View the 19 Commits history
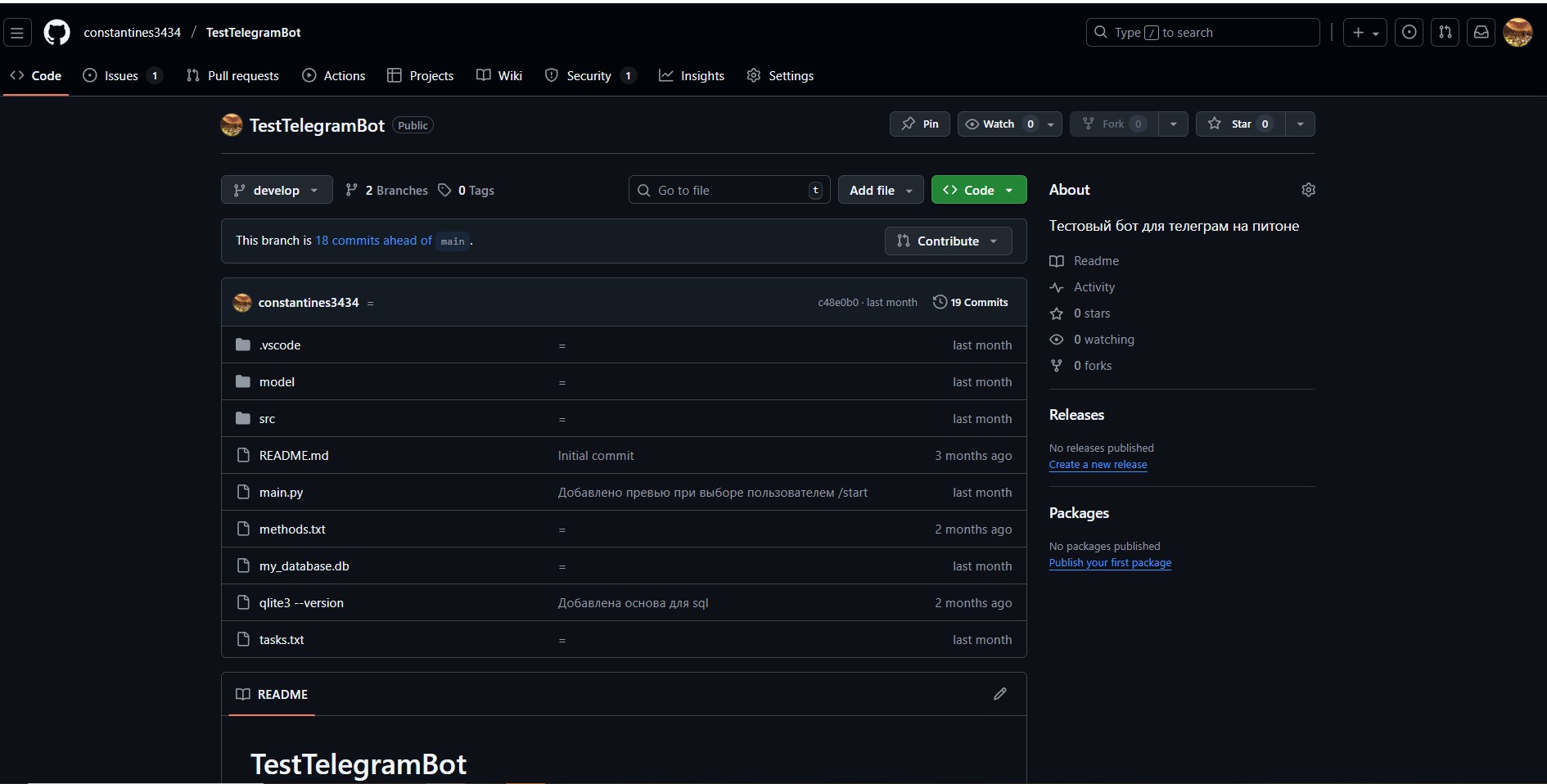This screenshot has width=1547, height=784. [x=971, y=302]
